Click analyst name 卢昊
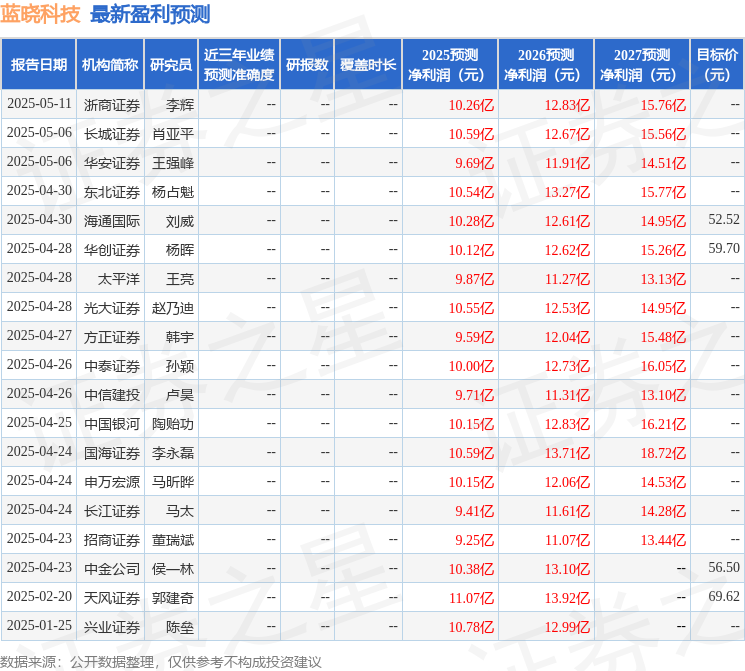Viewport: 745px width, 671px height. (x=180, y=395)
